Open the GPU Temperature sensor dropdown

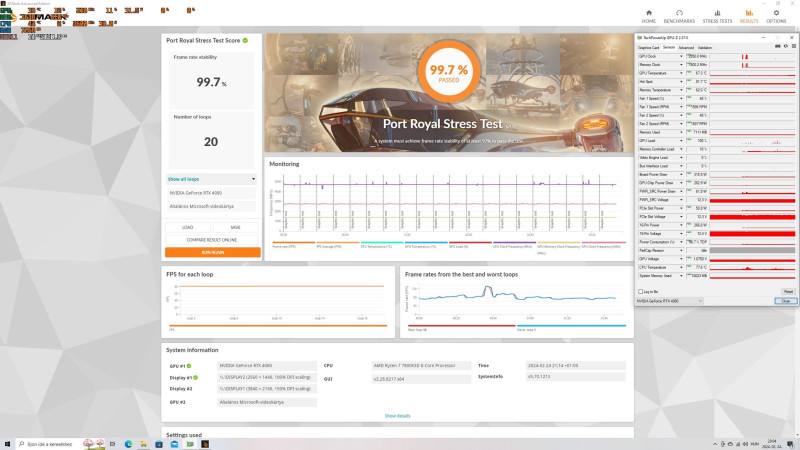tap(681, 73)
